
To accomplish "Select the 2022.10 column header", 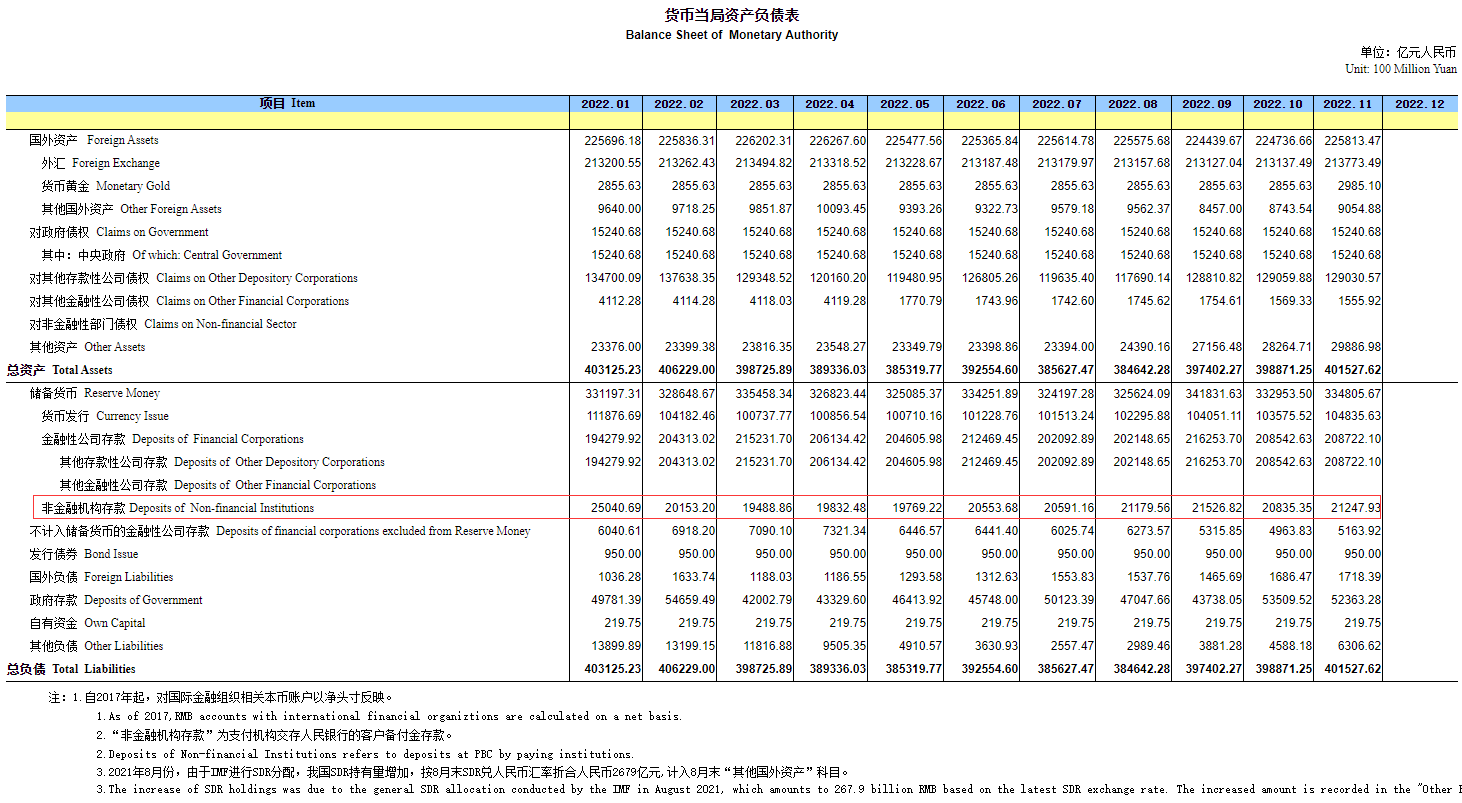I will click(1278, 104).
